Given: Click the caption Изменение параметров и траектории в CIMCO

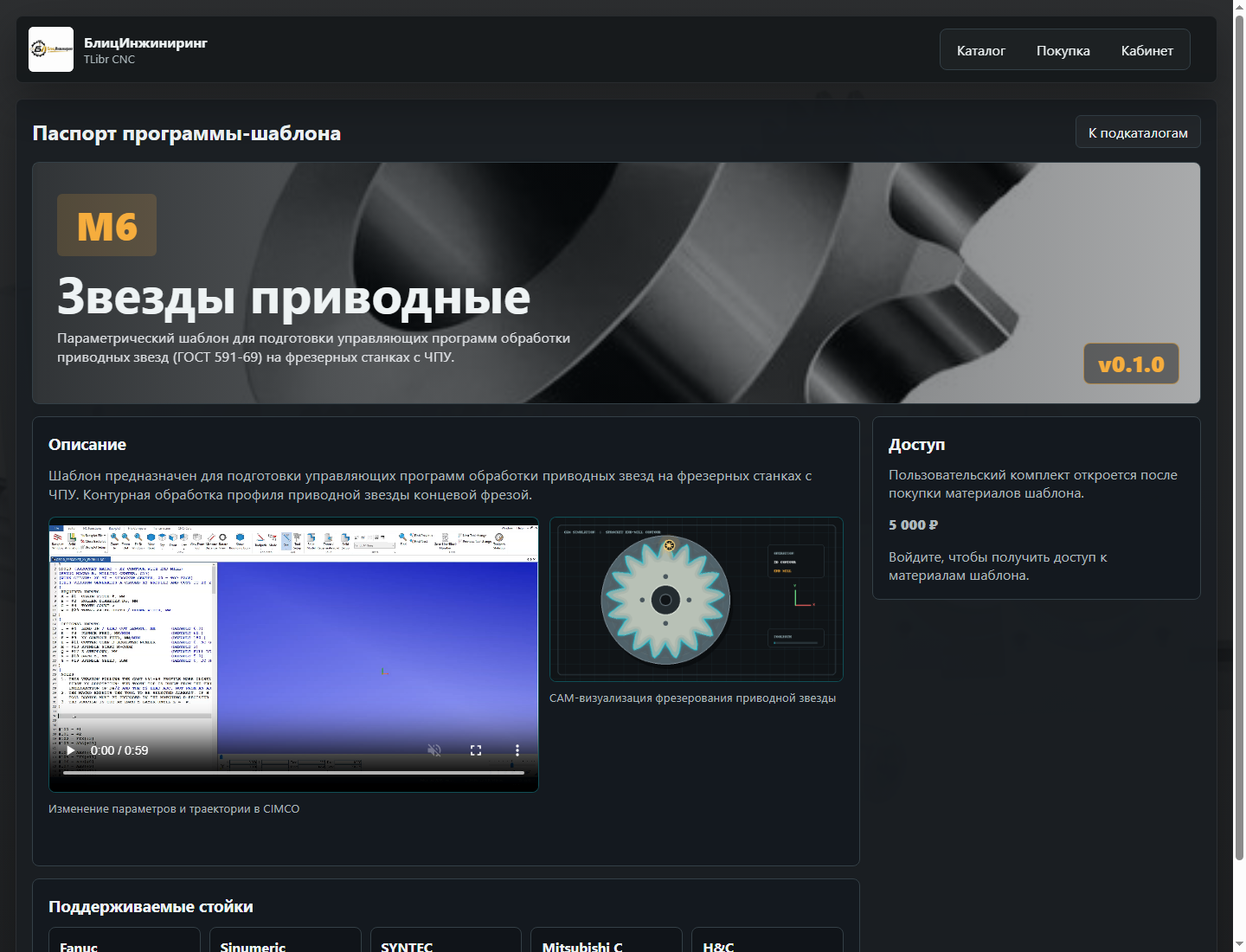Looking at the screenshot, I should pos(174,808).
